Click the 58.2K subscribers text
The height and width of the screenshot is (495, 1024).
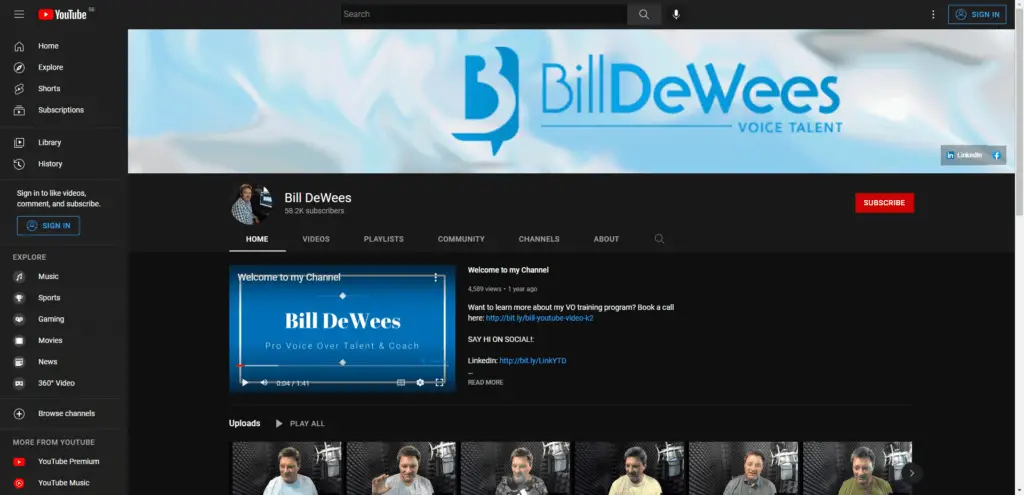tap(314, 212)
